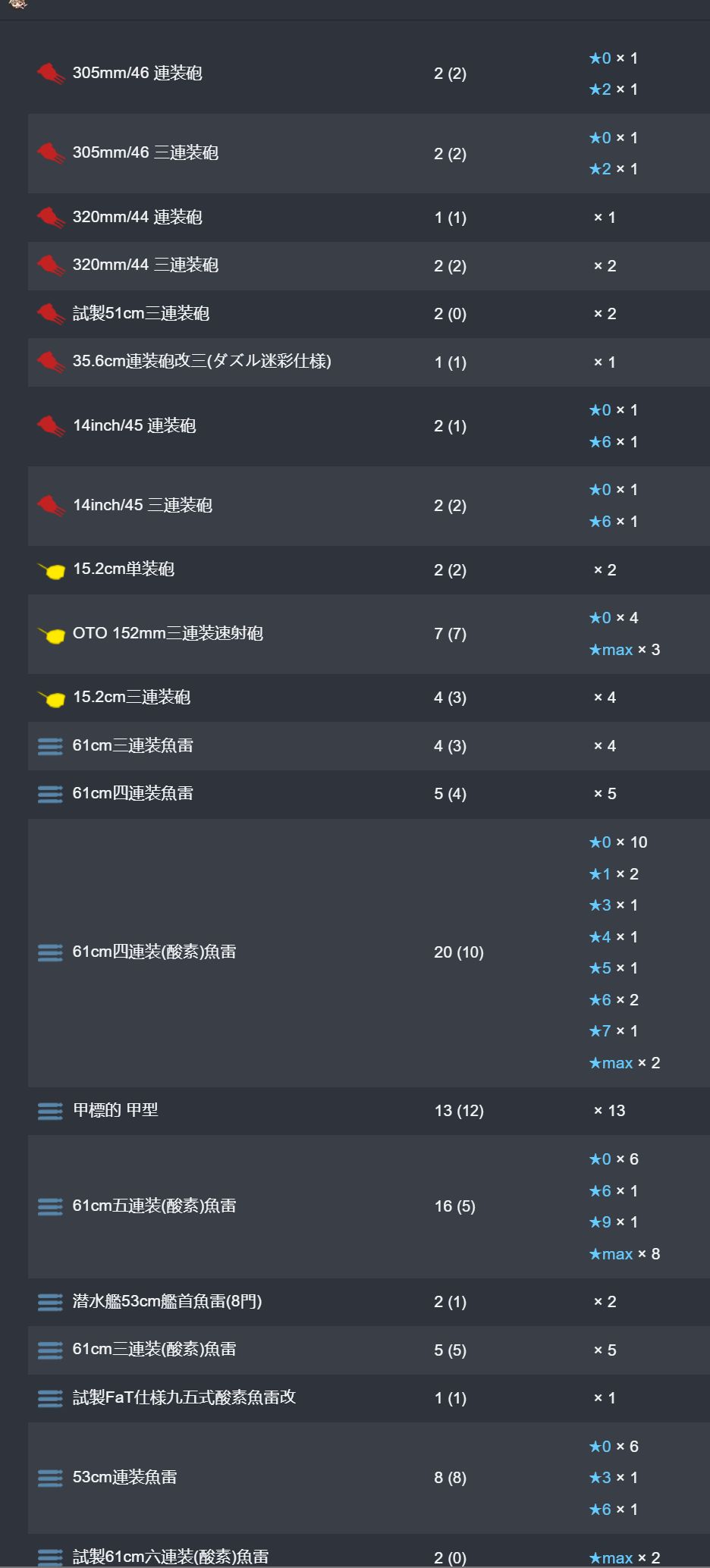Click torpedo icon for 潜水艦53cm艦首魚雷(8門)
Screen dimensions: 710x1568
click(x=50, y=1302)
